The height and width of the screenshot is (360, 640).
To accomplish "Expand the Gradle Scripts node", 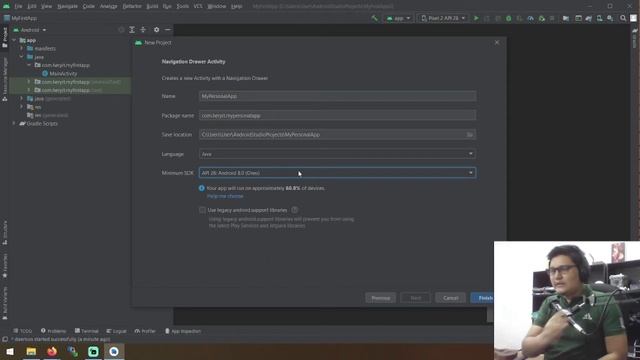I will tap(14, 123).
